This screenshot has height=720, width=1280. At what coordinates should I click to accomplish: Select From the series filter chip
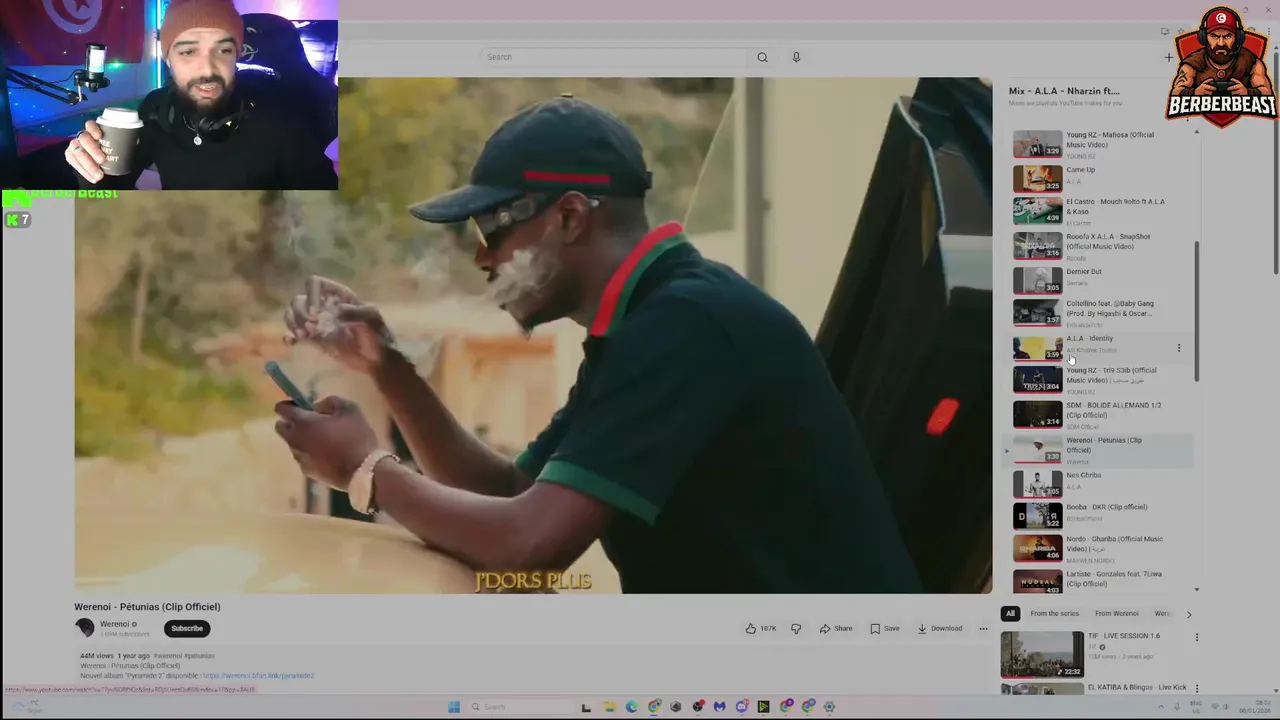coord(1054,613)
